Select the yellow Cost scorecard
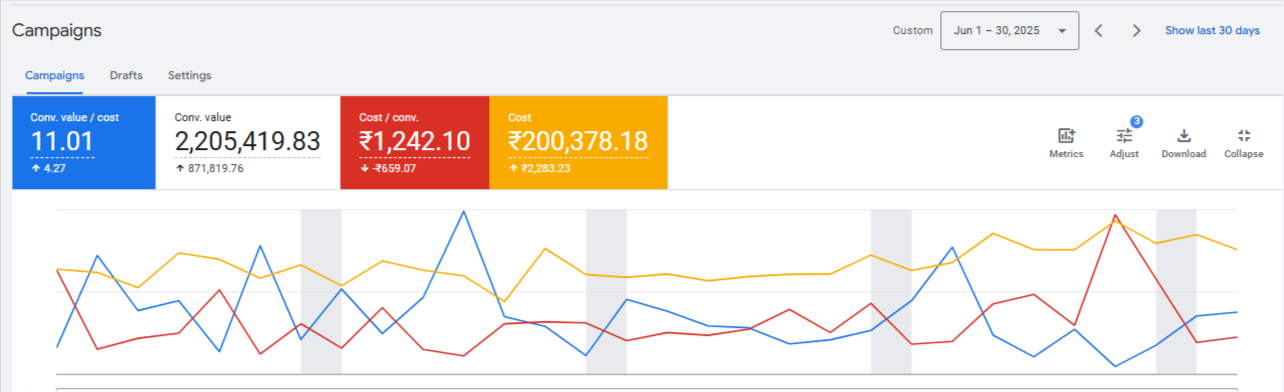Viewport: 1284px width, 392px height. point(578,143)
